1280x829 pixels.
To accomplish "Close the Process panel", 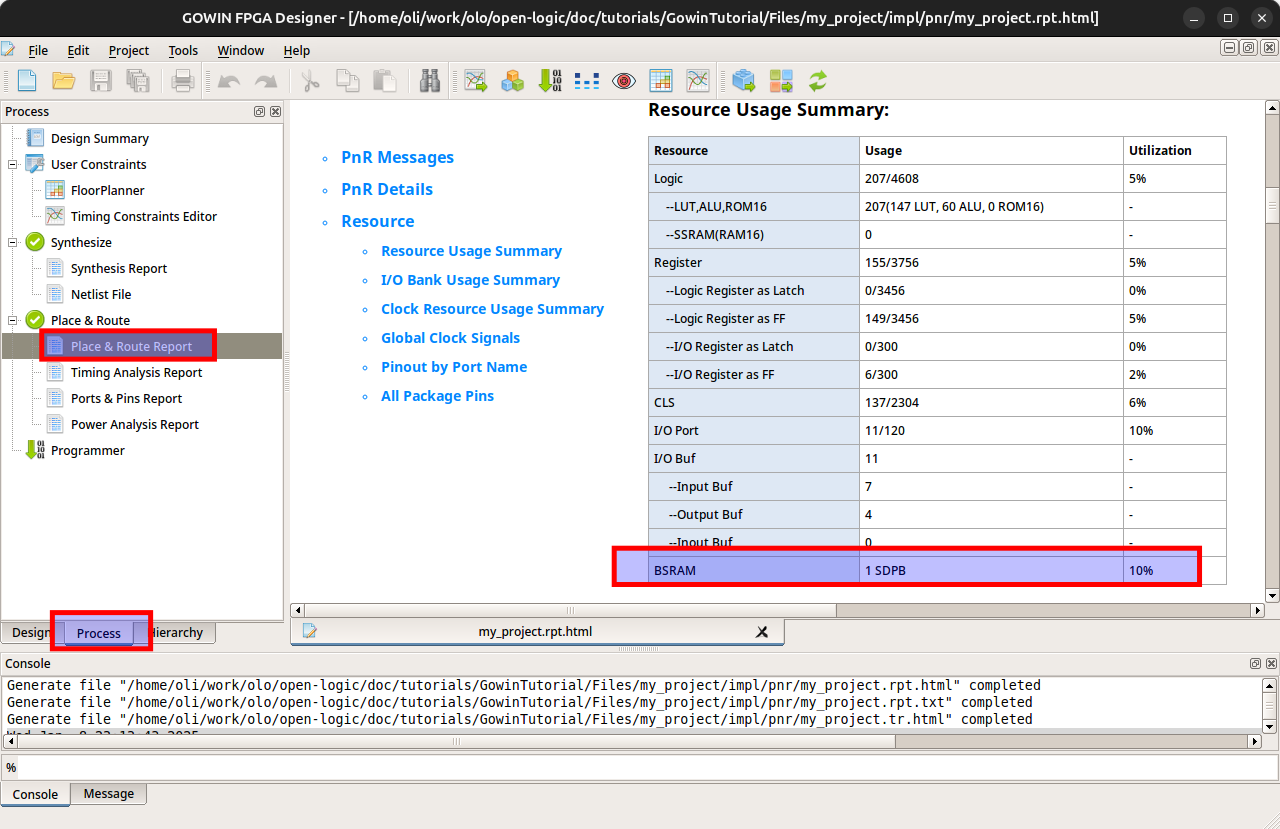I will (275, 111).
